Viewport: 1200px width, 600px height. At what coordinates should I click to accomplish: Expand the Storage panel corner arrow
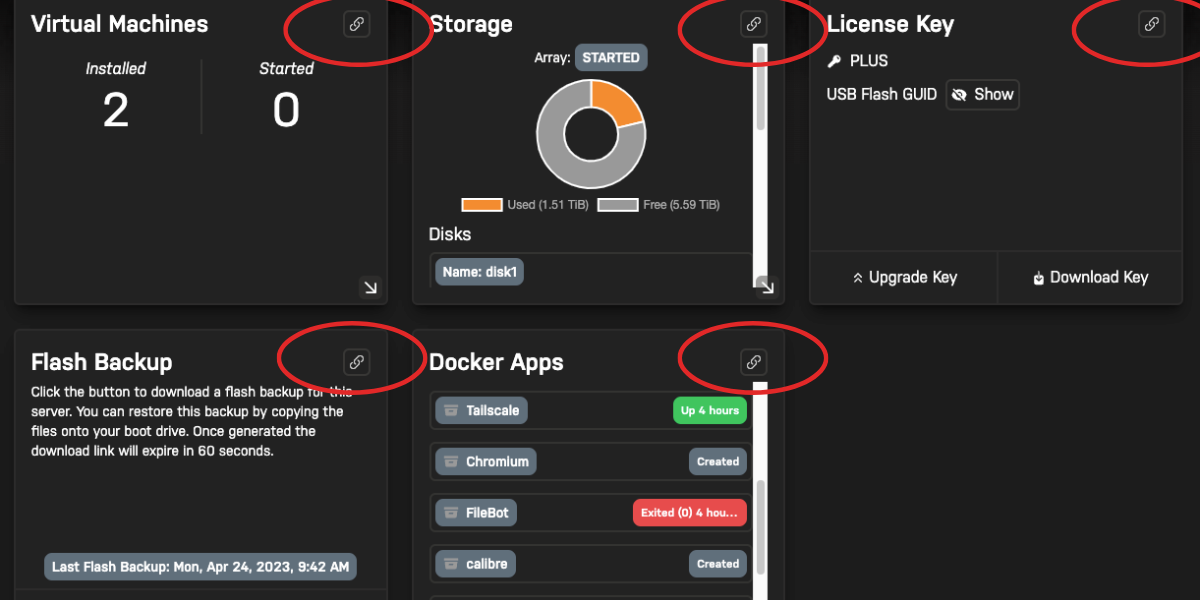pyautogui.click(x=766, y=287)
